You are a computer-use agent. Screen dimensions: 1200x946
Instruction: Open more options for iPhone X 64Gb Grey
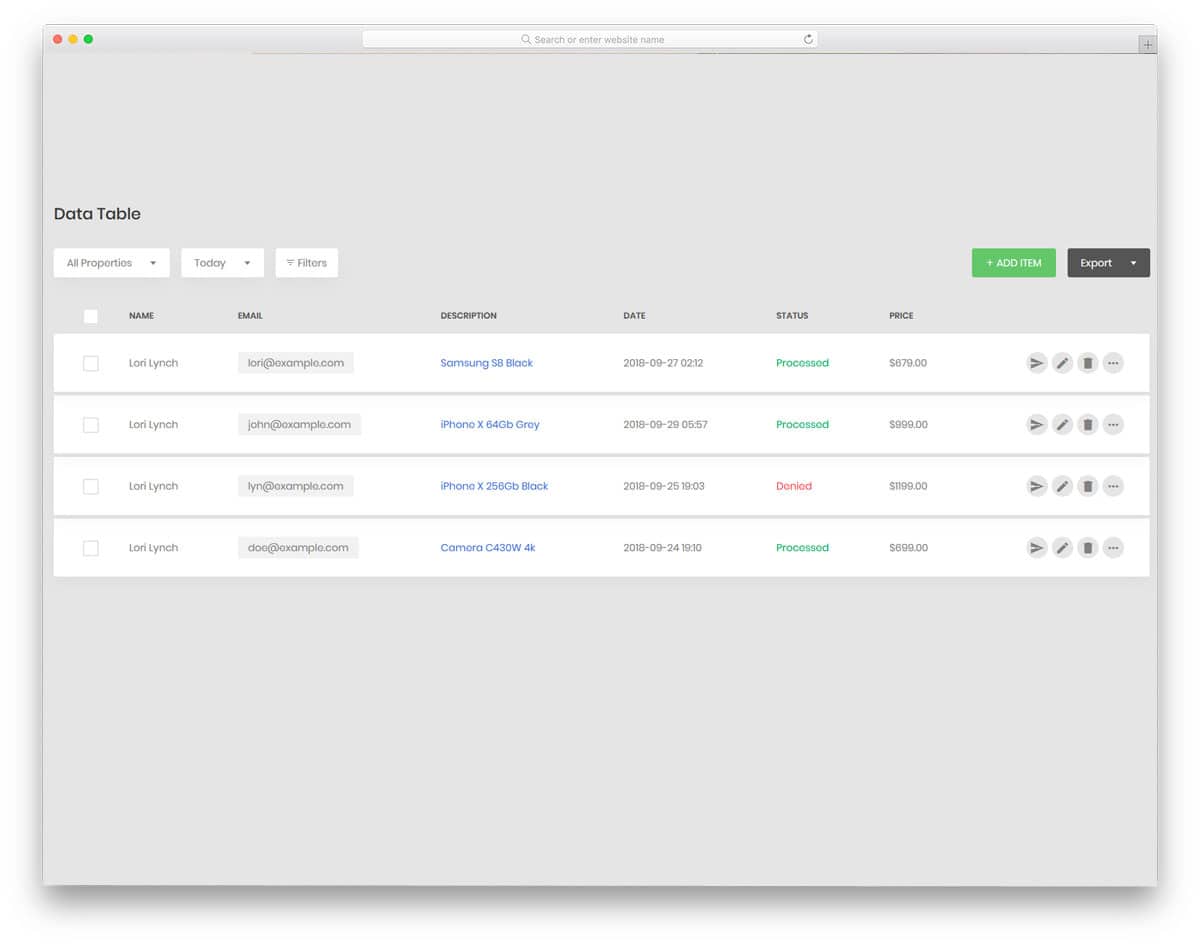1113,425
